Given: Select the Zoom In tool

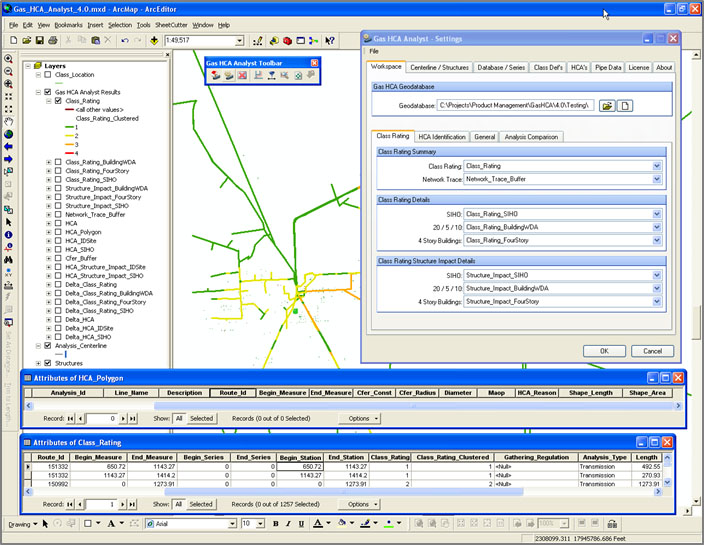Looking at the screenshot, I should point(8,59).
